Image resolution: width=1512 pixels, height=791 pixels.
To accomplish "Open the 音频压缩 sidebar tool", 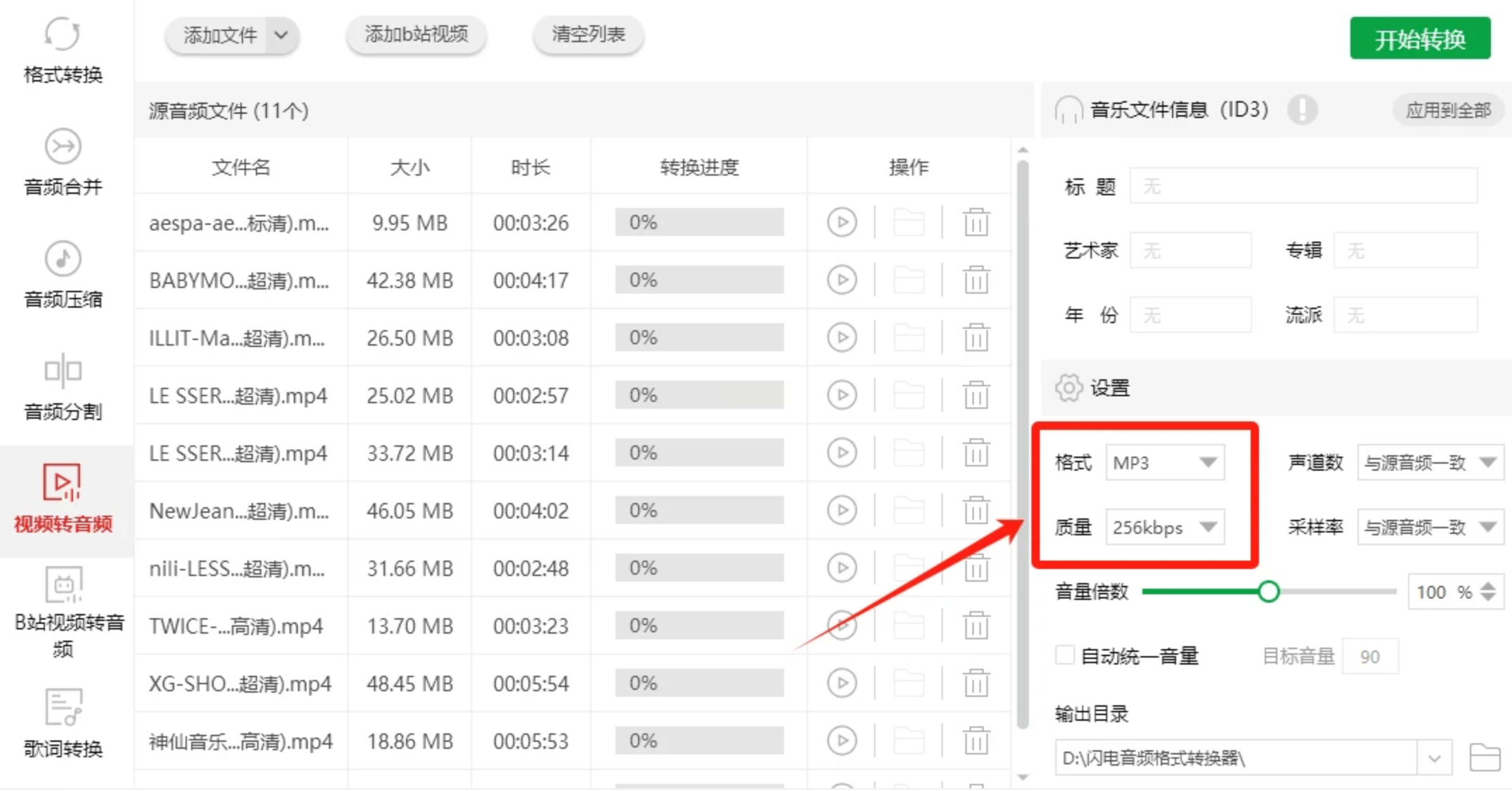I will pos(63,275).
